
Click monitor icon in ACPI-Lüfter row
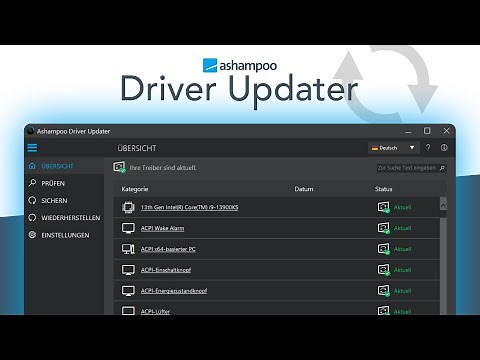click(128, 311)
